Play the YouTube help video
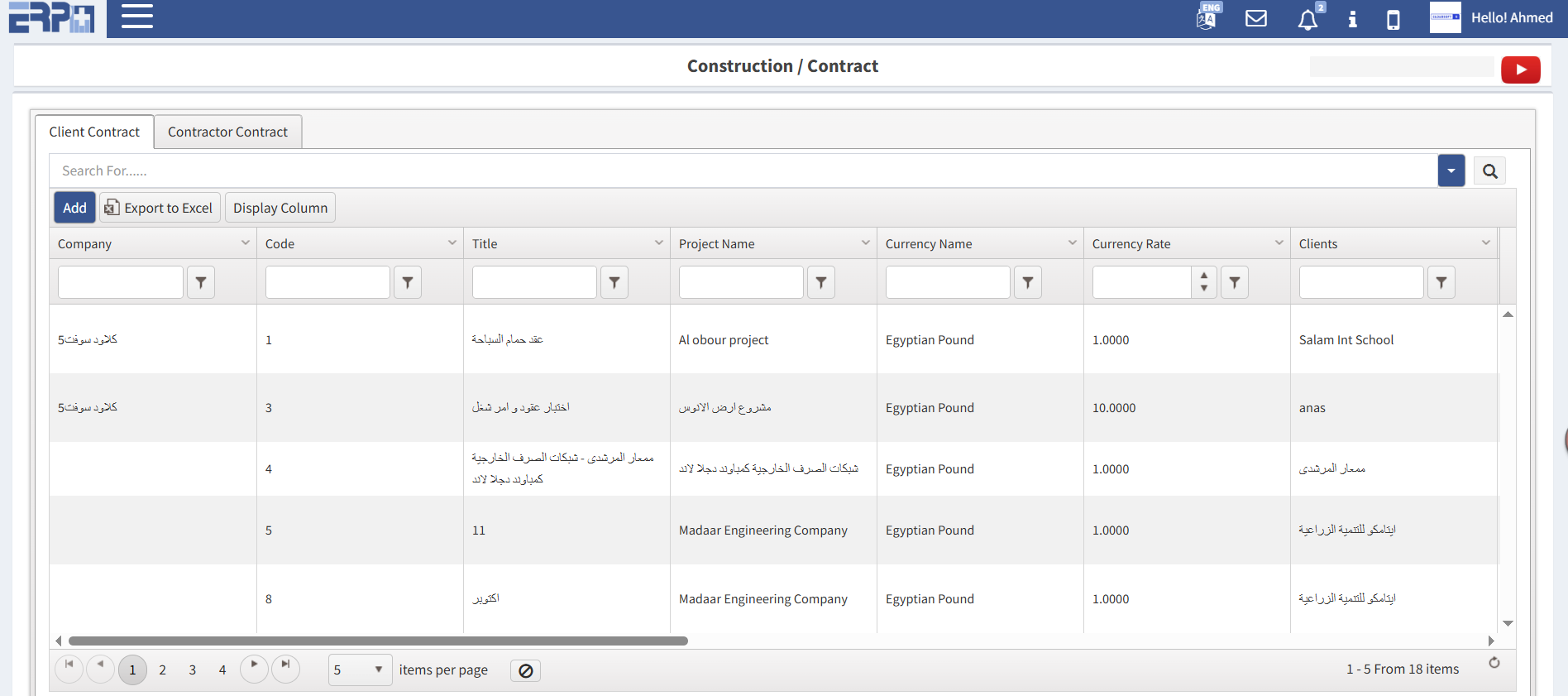 1520,70
